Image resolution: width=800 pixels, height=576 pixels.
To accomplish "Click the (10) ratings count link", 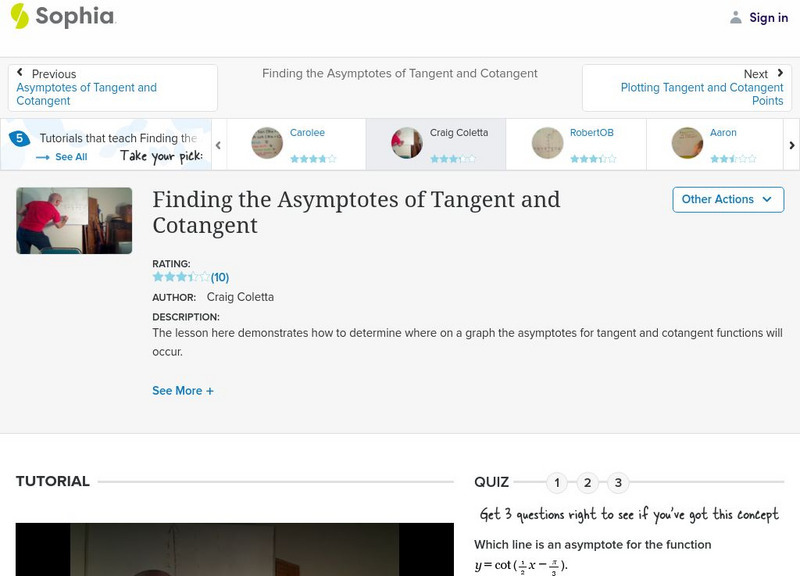I will (218, 278).
